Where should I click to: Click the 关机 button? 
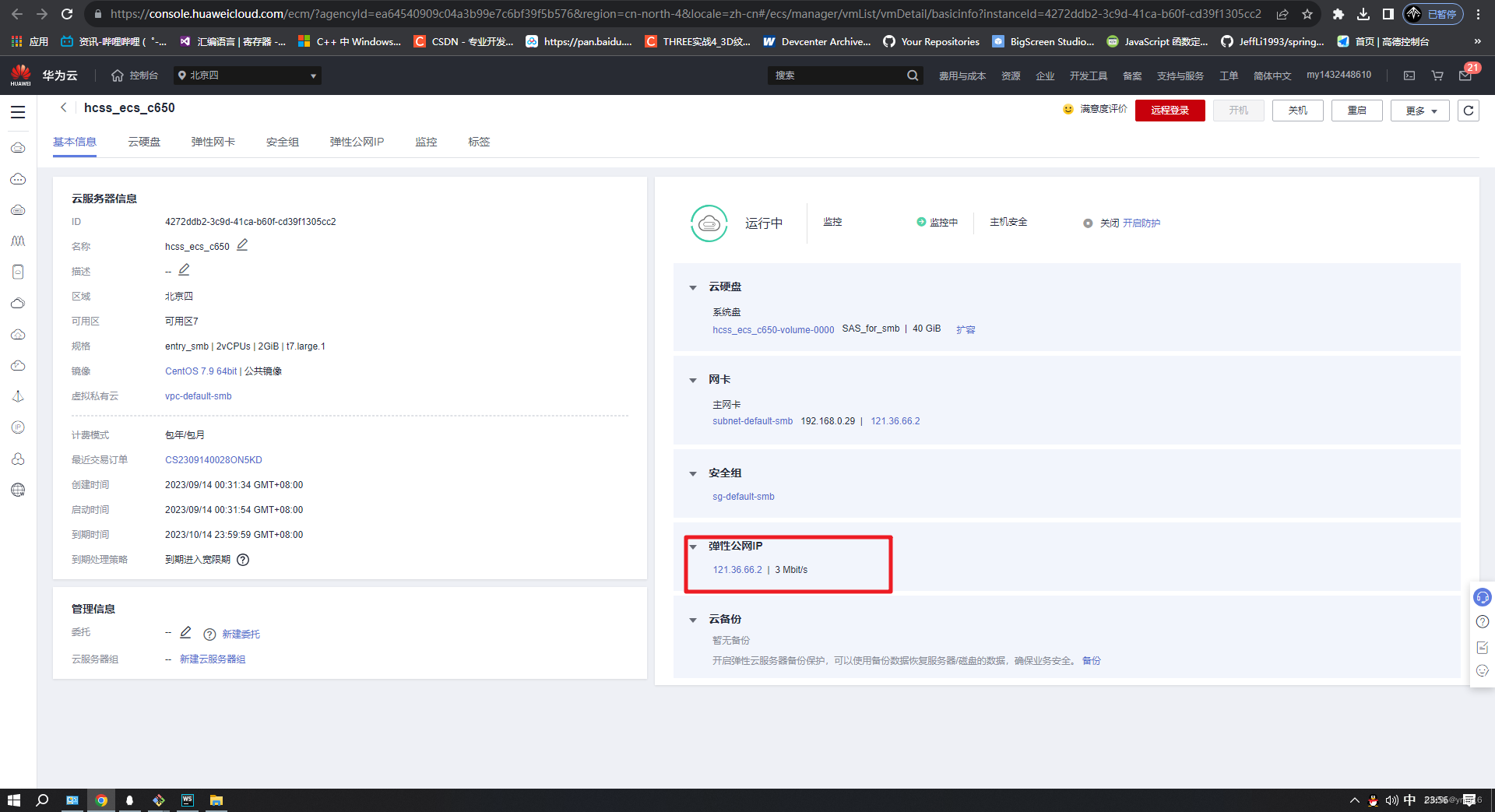click(x=1297, y=111)
